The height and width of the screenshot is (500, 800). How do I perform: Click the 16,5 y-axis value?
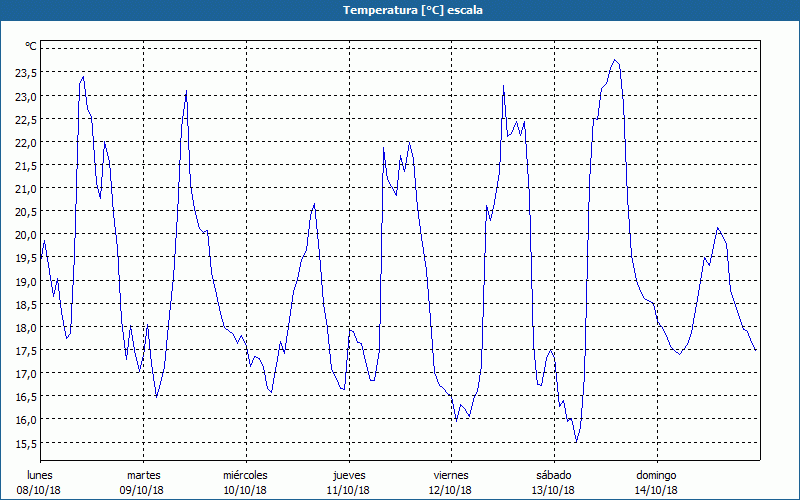pos(26,397)
